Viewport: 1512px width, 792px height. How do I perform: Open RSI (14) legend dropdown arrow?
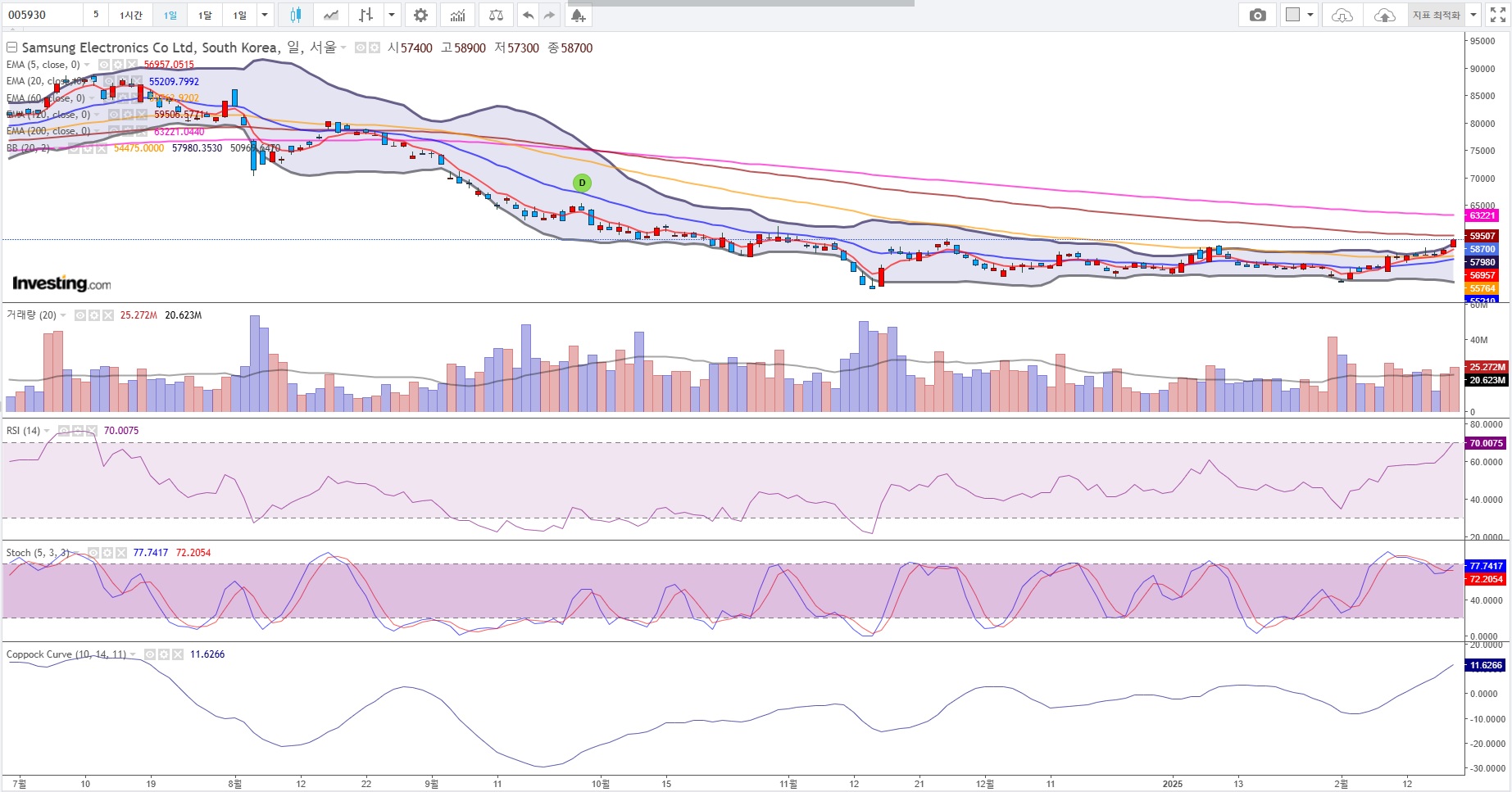click(47, 431)
